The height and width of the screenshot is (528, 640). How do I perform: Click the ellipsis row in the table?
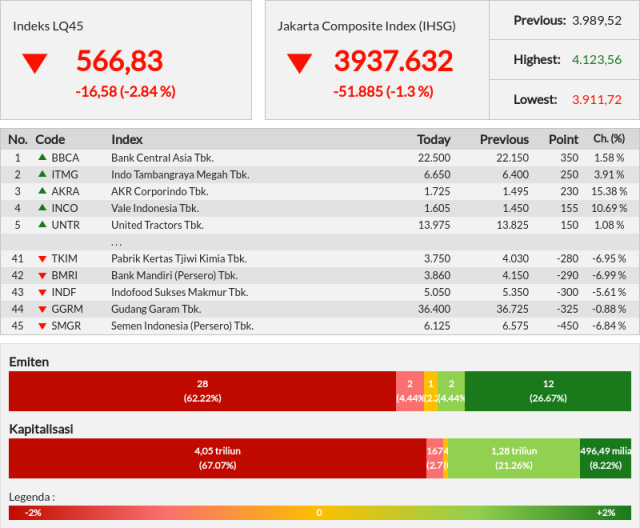(x=320, y=242)
